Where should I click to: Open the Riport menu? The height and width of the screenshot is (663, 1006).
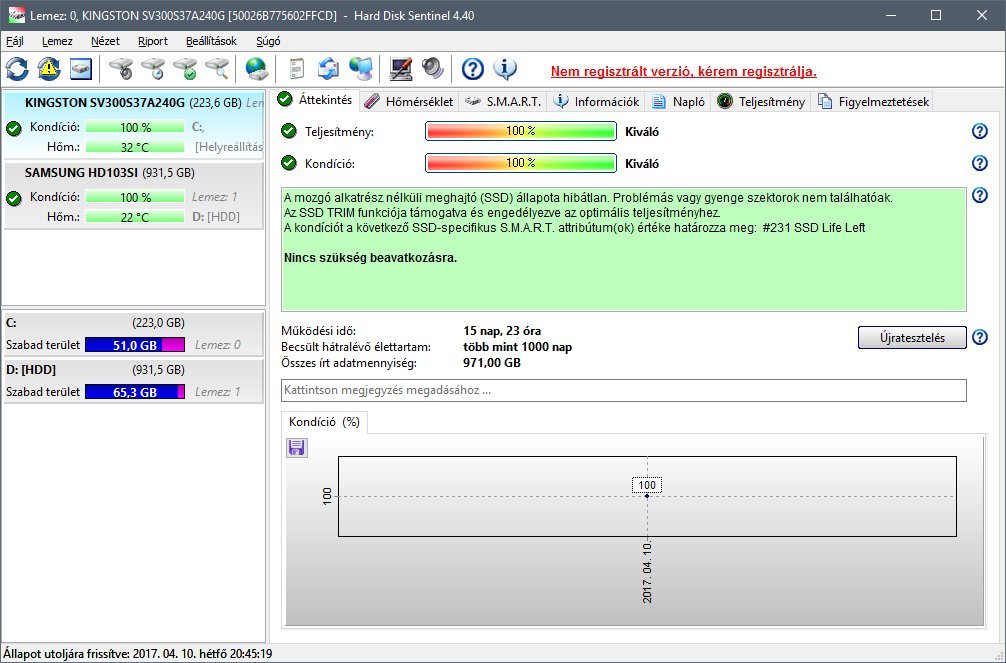153,41
